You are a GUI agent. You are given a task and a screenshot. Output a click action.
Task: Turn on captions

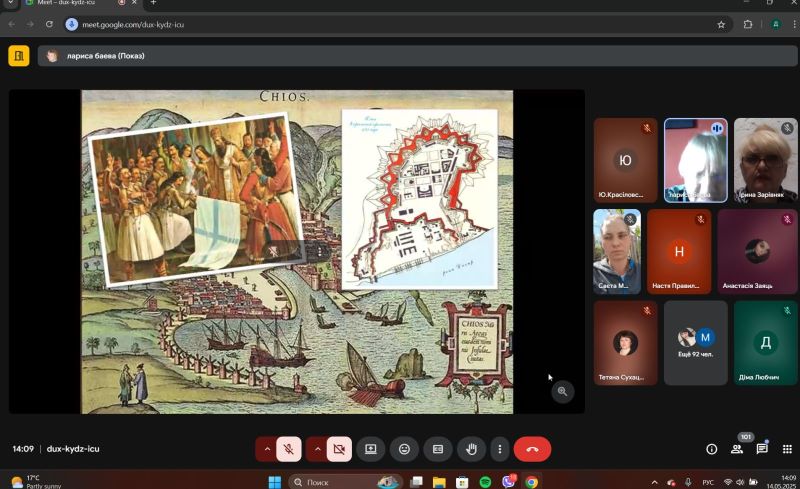coord(438,449)
